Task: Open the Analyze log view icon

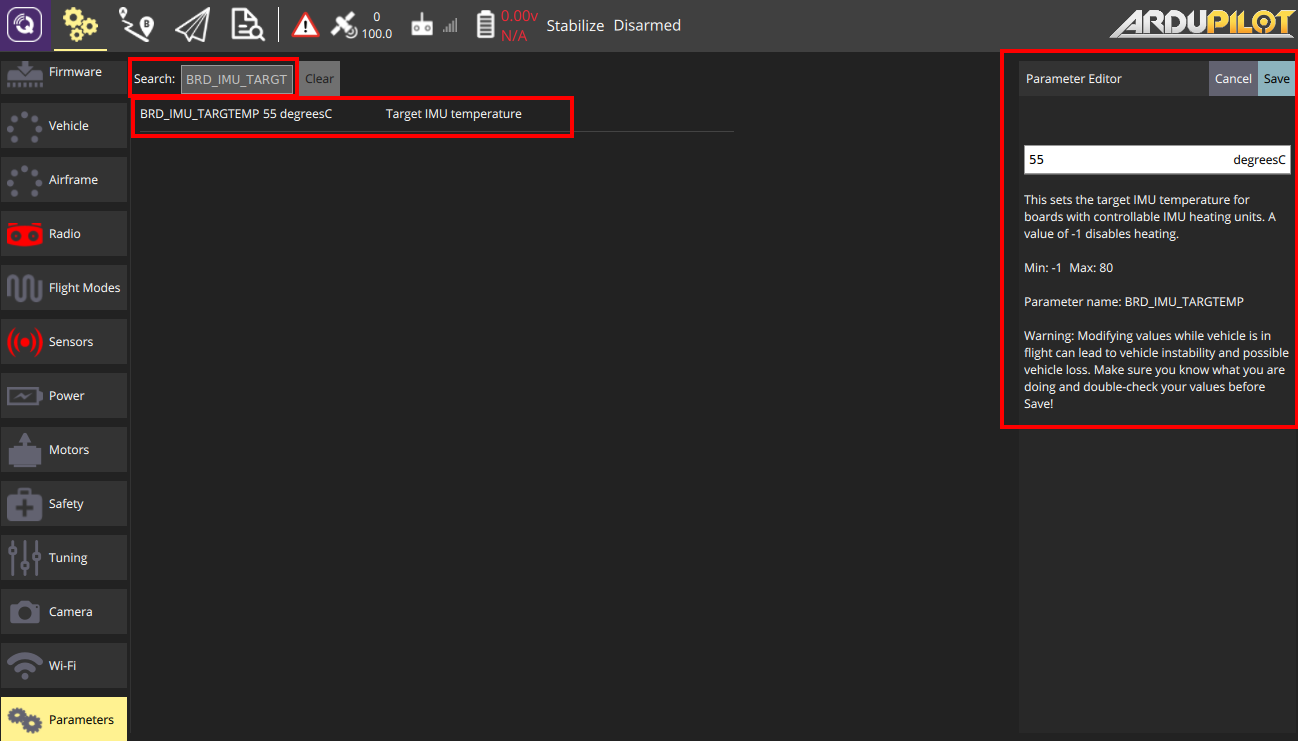Action: (247, 25)
